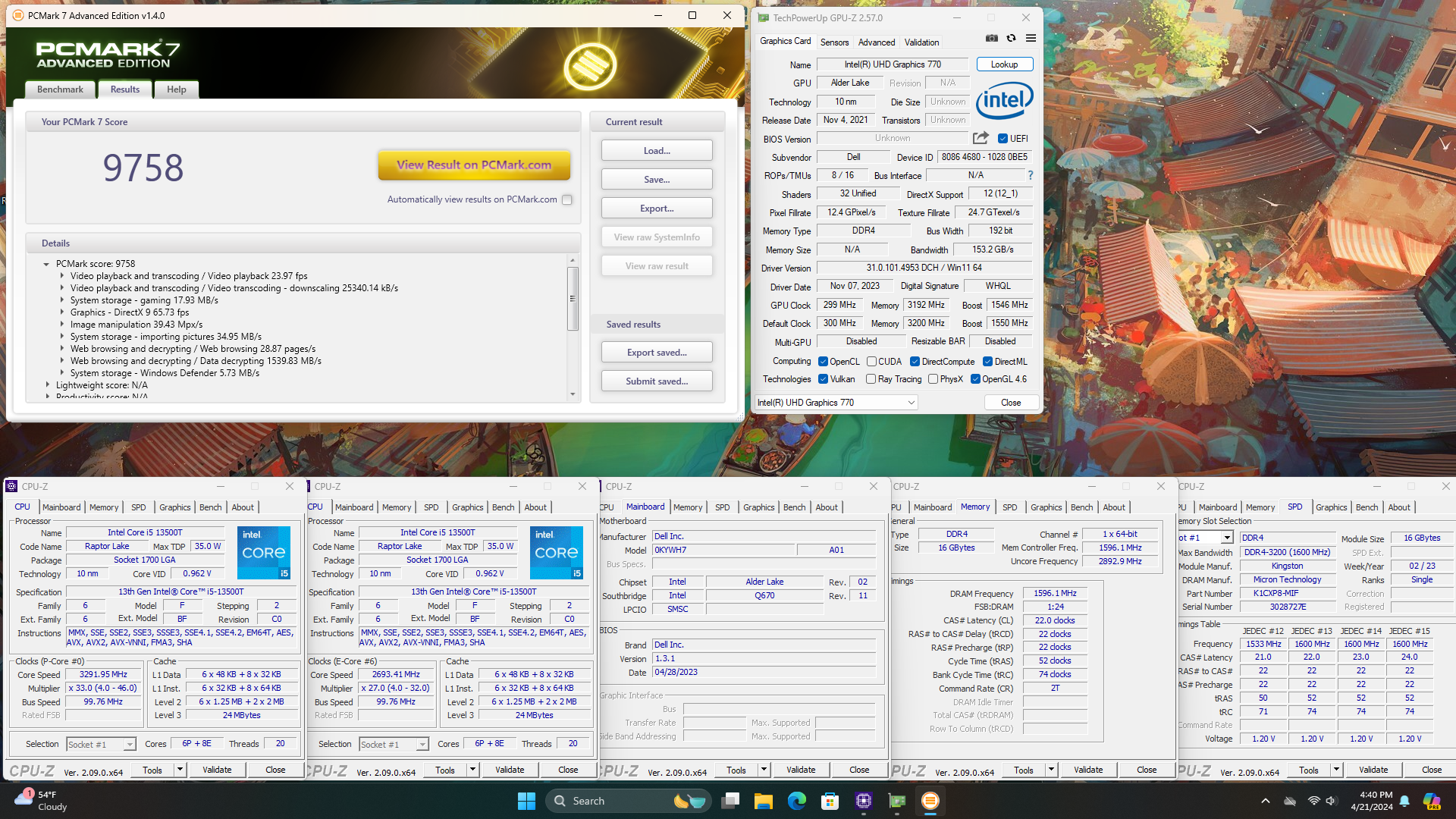Open weather widget showing 54°F Cloudy
The image size is (1456, 819).
[x=42, y=801]
